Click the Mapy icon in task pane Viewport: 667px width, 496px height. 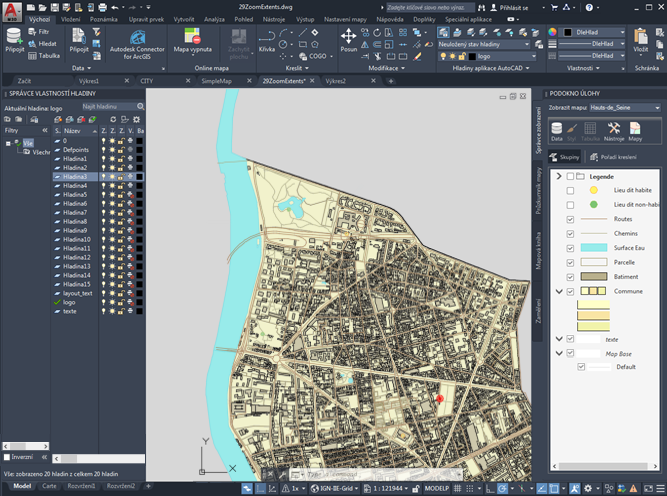[x=634, y=129]
